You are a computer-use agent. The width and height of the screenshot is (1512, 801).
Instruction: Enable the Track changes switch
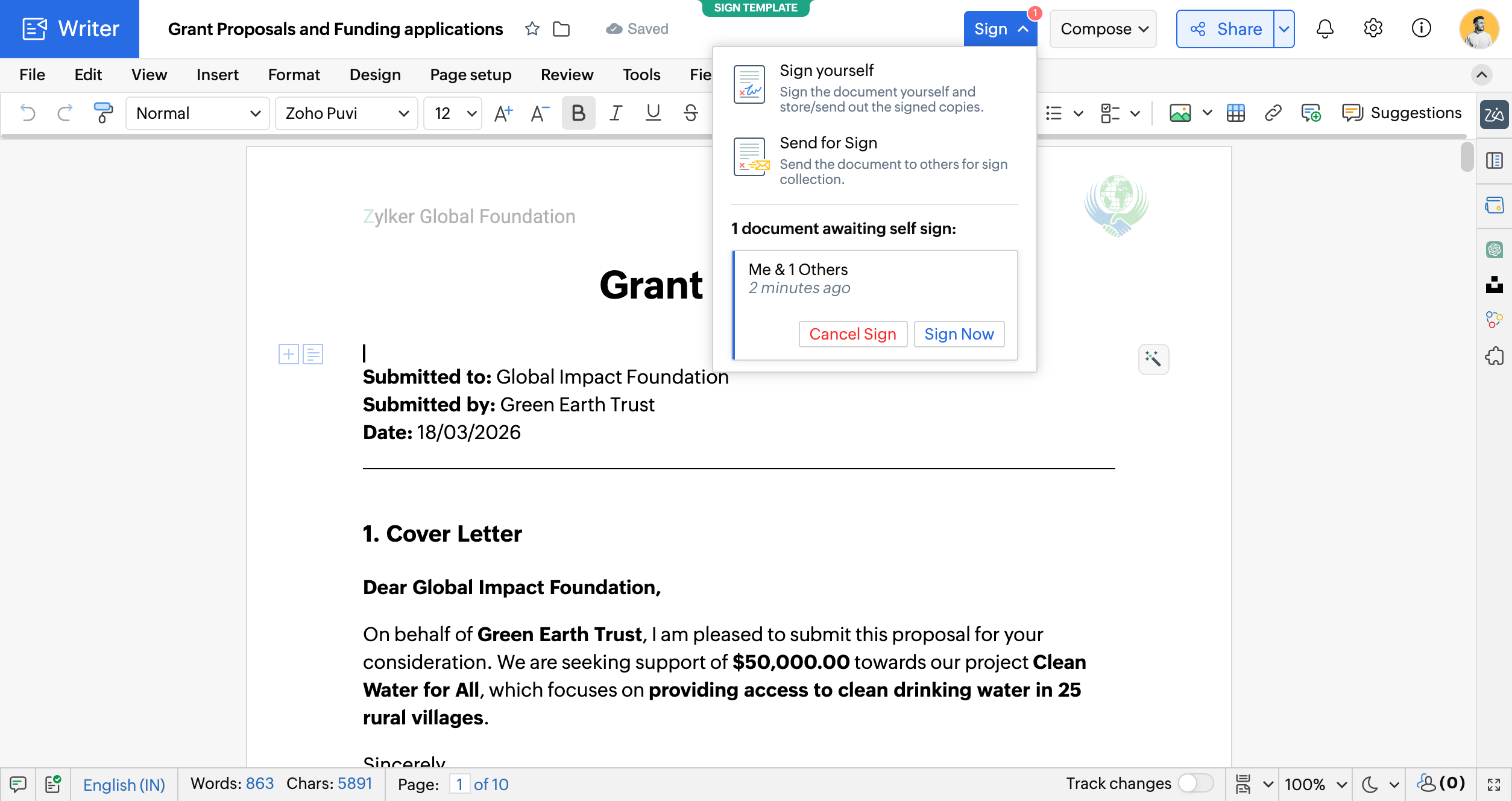(x=1195, y=784)
